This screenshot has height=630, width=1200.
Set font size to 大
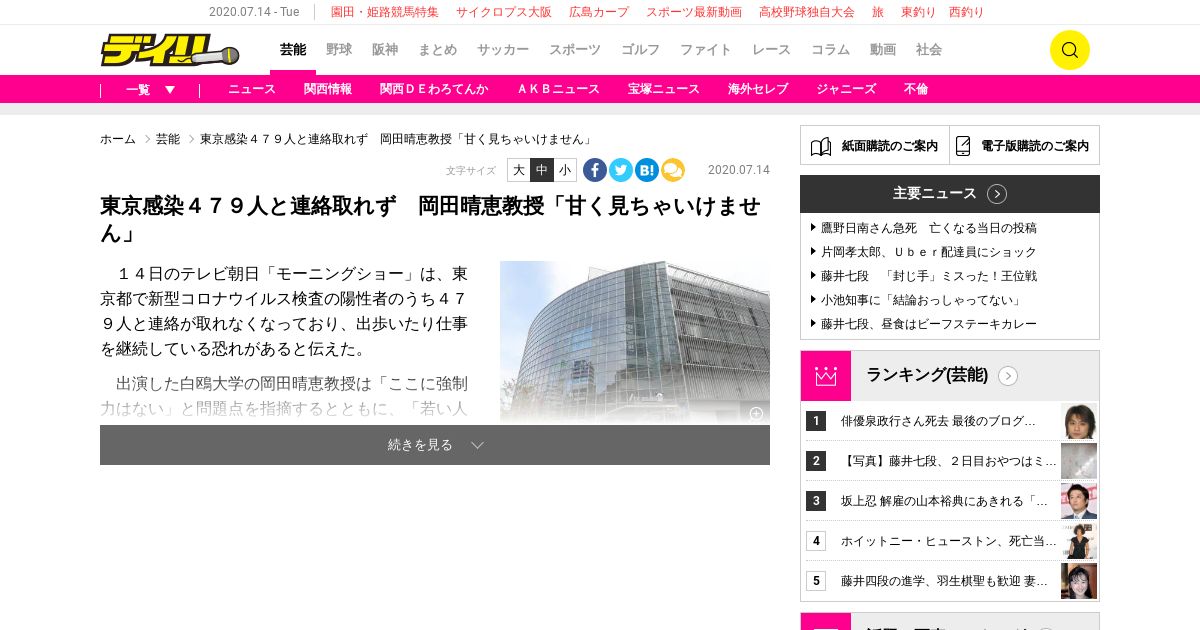tap(519, 170)
